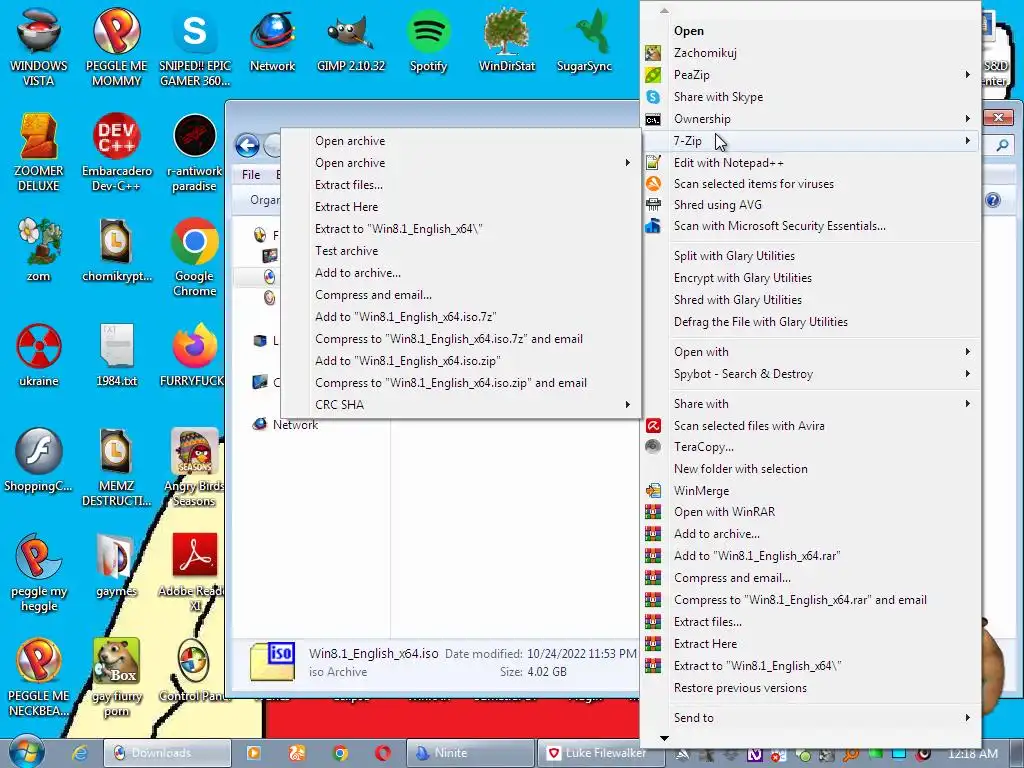
Task: Open the WINDOWS VISTA desktop icon
Action: tap(39, 49)
